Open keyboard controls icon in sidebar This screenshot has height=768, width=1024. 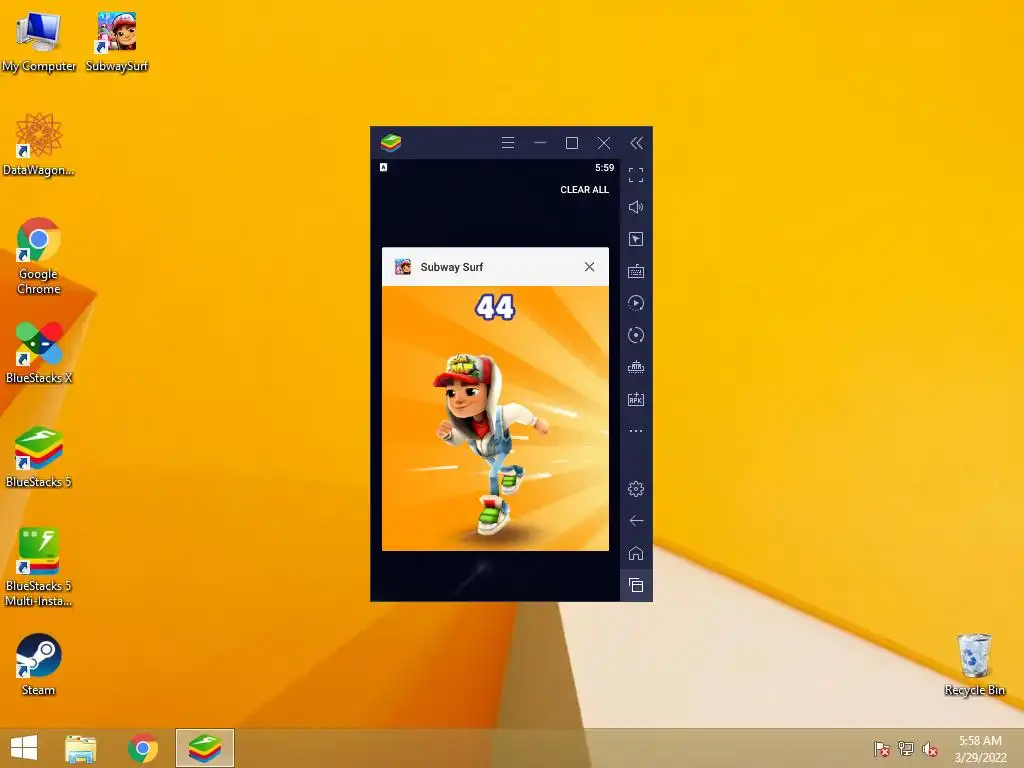636,271
